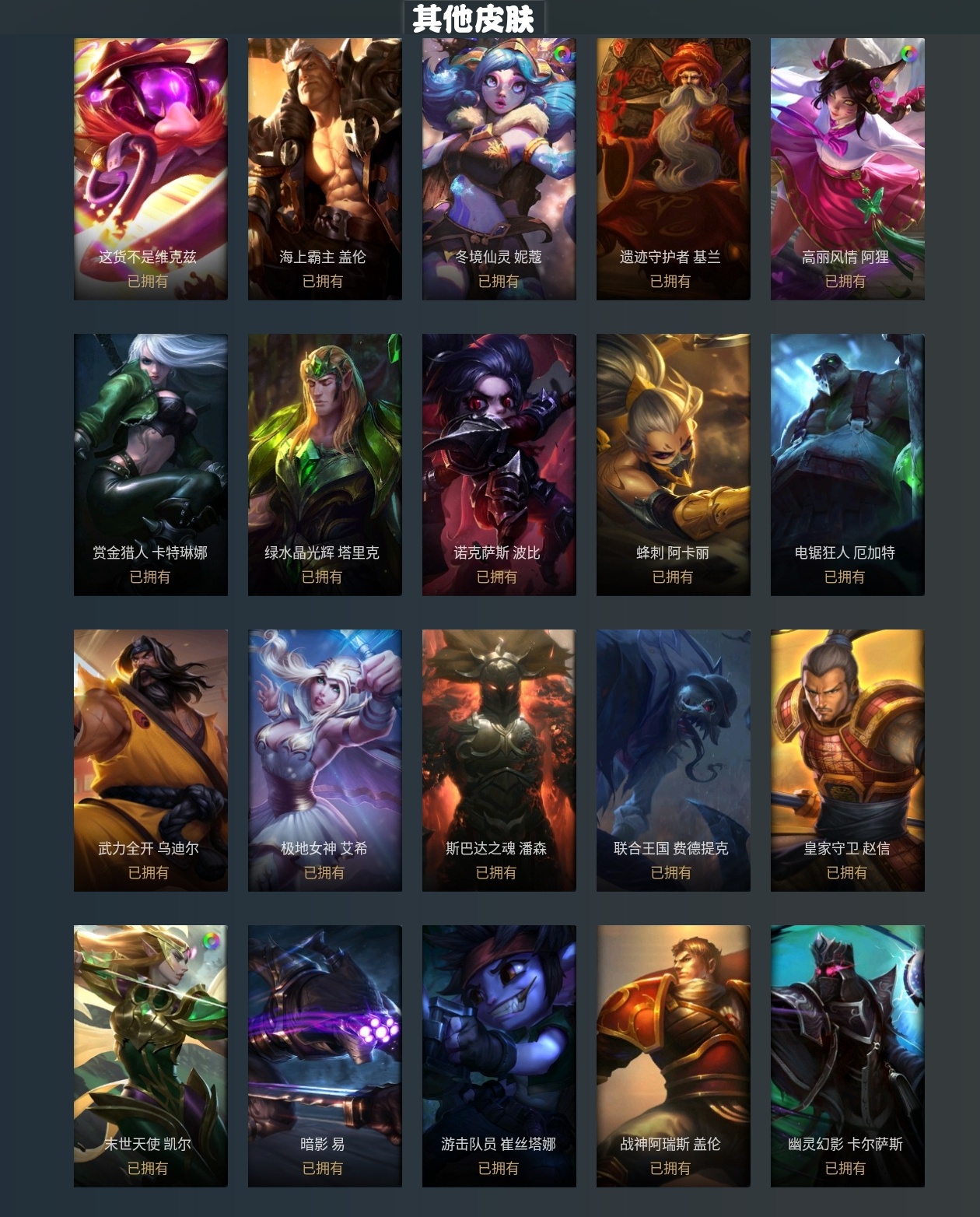Click the 武力全开 乌迪尔 skin card

pyautogui.click(x=151, y=760)
